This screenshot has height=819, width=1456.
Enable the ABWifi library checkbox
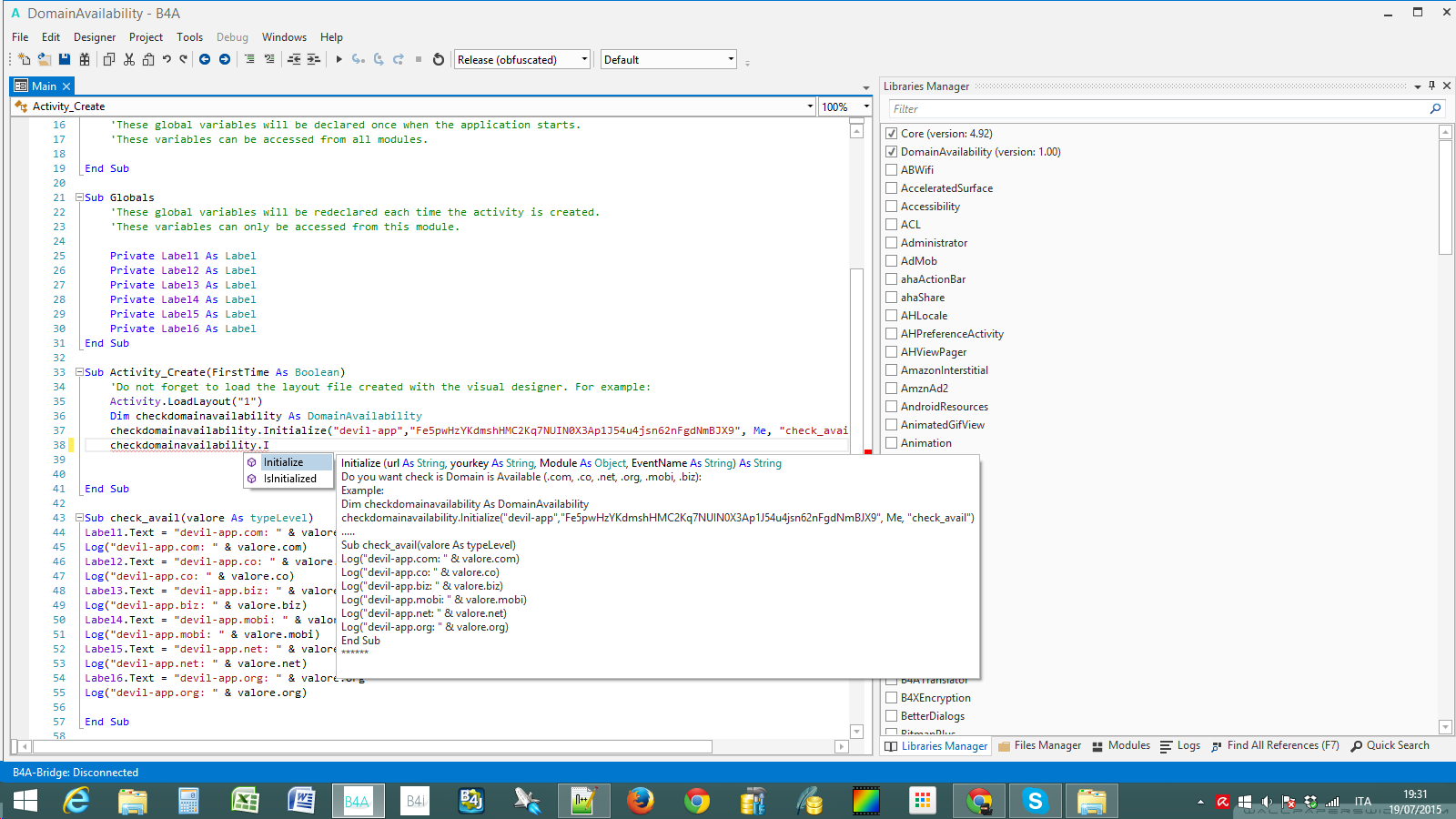tap(892, 170)
